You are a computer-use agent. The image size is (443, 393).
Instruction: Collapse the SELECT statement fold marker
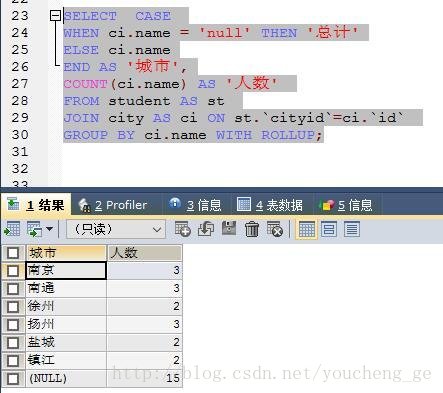pos(55,15)
